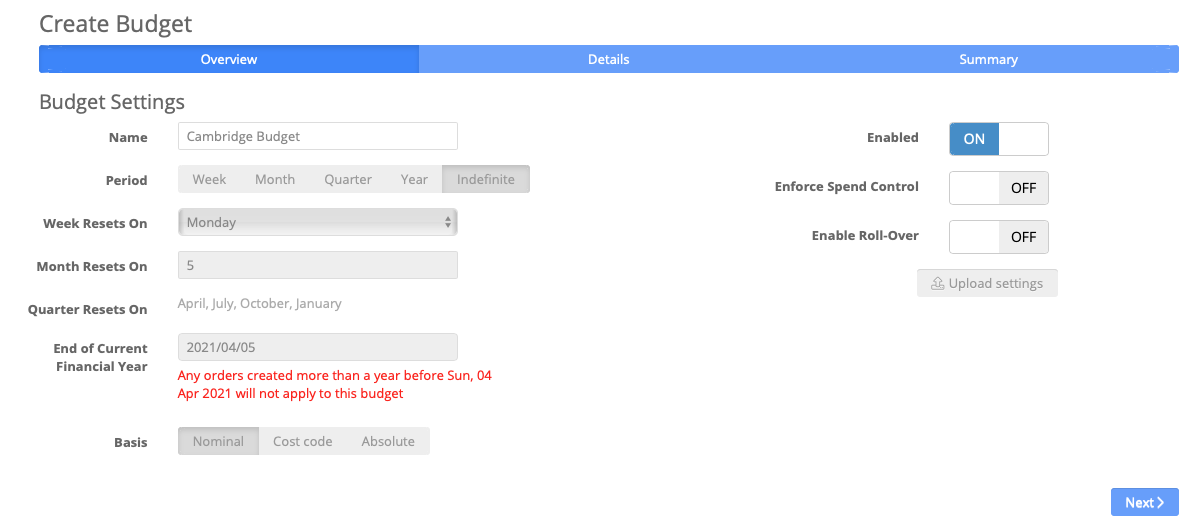This screenshot has width=1197, height=530.
Task: Go to the Summary step tab
Action: pos(988,59)
